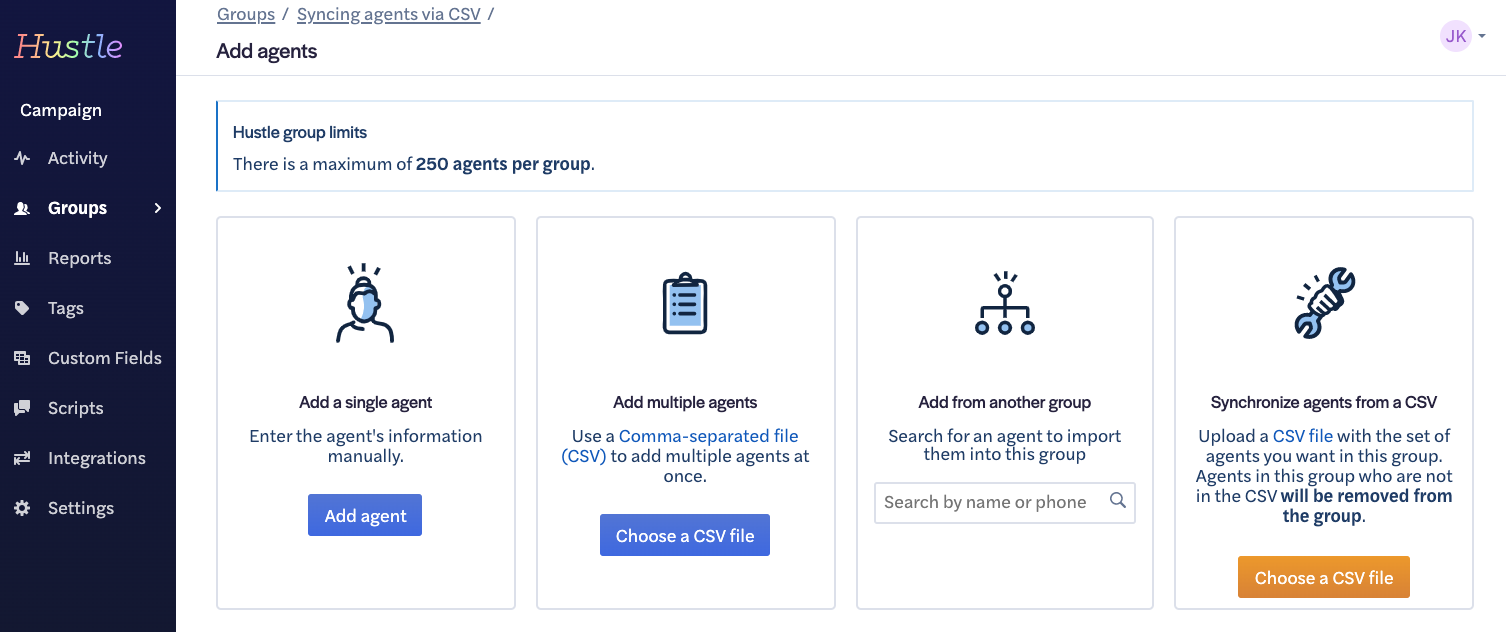Screen dimensions: 1506x632
Task: Open the Comma-separated file (CSV) link
Action: [x=680, y=446]
